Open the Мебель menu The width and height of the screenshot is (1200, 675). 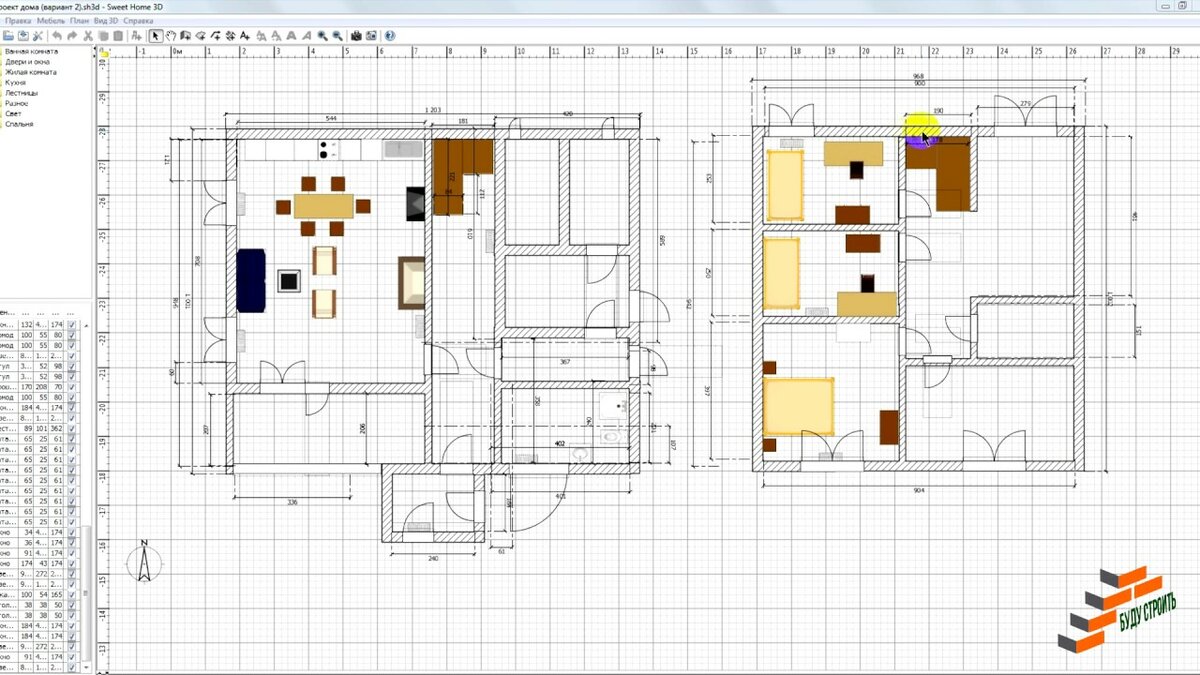[51, 20]
